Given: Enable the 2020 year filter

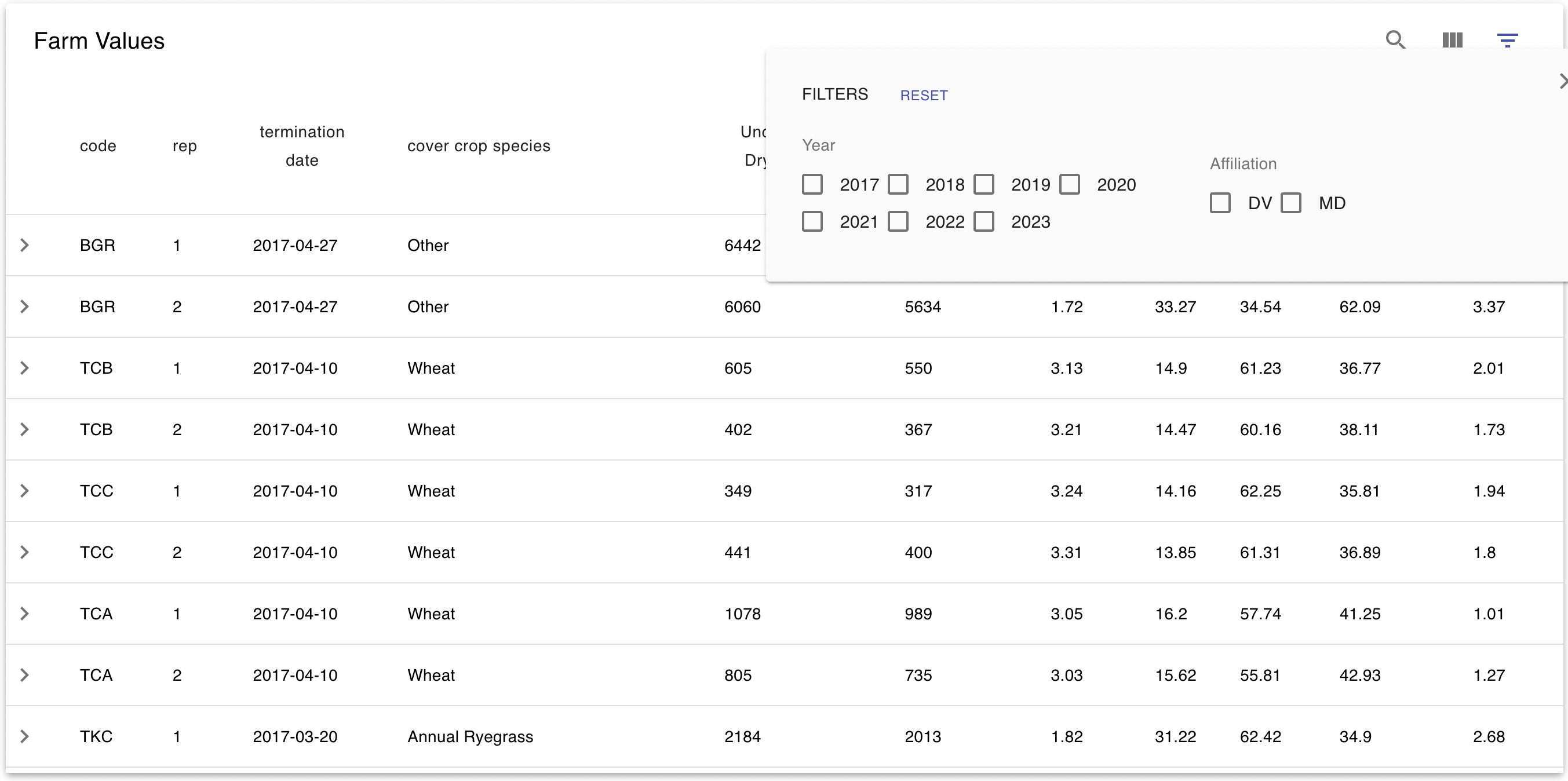Looking at the screenshot, I should click(1070, 184).
